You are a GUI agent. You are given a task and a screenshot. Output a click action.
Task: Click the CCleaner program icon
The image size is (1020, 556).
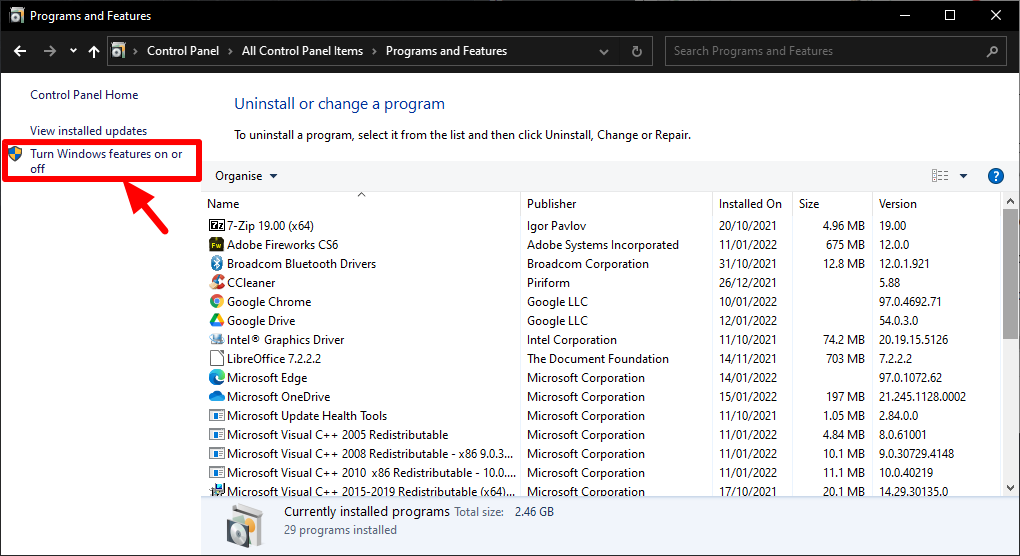click(217, 282)
